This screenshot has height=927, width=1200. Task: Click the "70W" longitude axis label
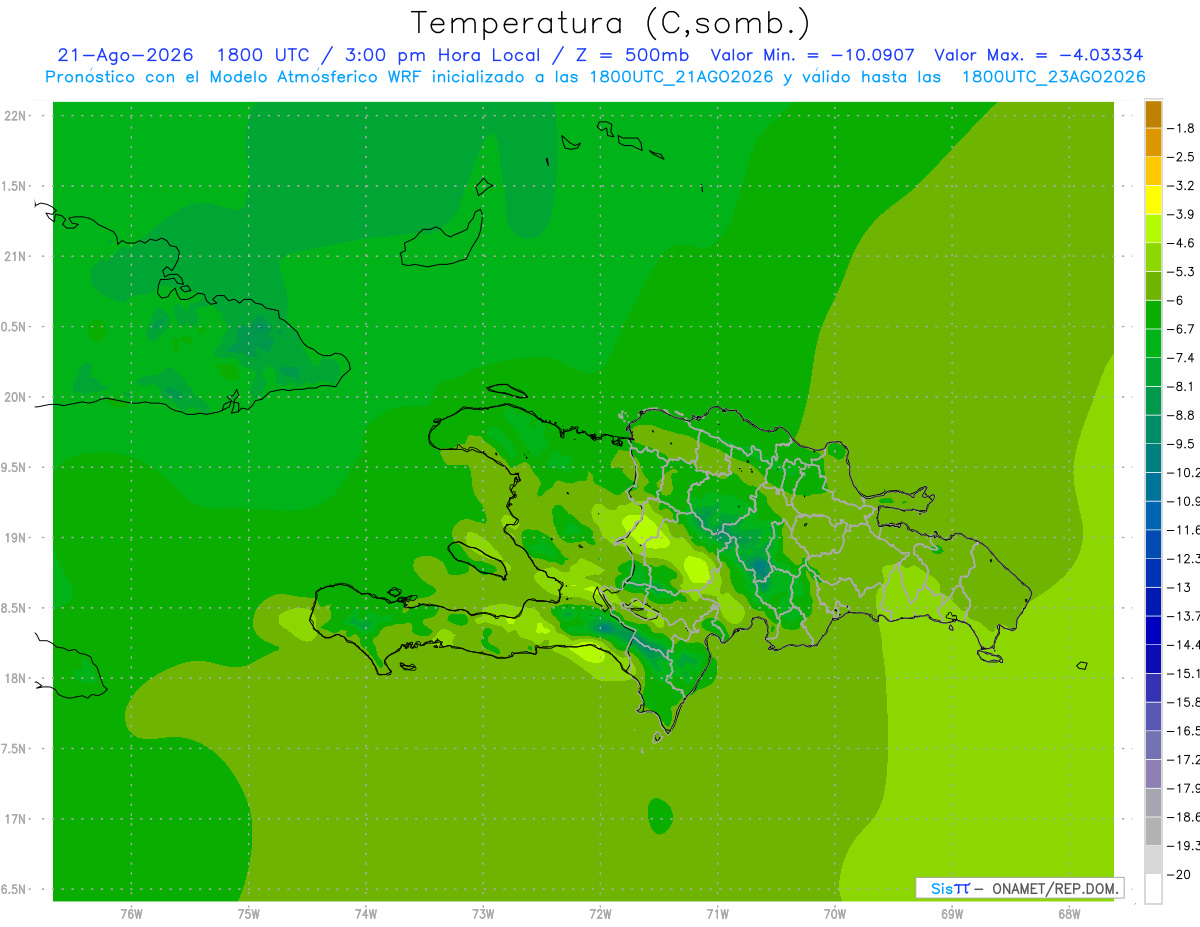(834, 913)
